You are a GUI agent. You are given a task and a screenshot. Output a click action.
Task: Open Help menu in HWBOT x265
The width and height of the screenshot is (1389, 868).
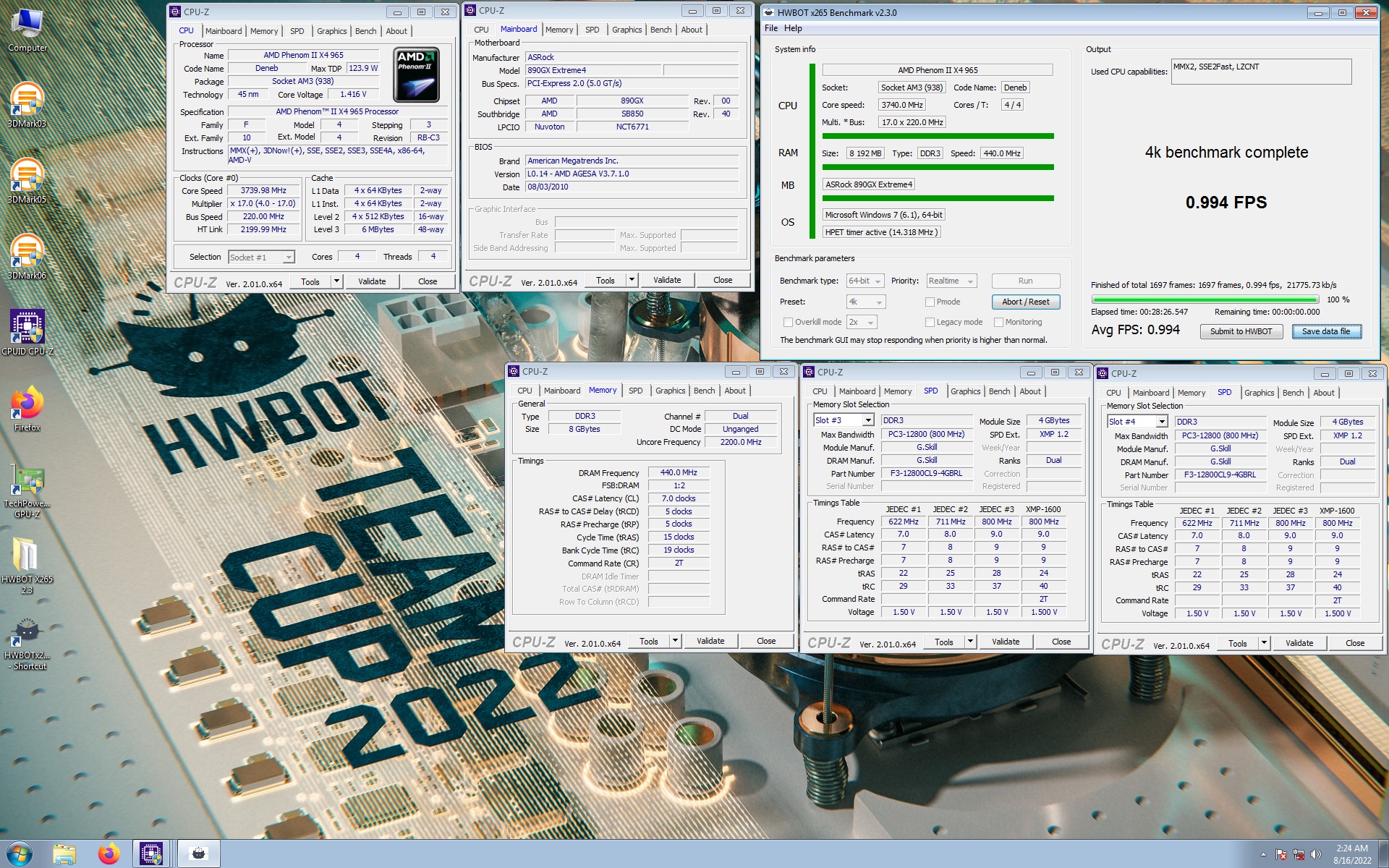pyautogui.click(x=793, y=28)
